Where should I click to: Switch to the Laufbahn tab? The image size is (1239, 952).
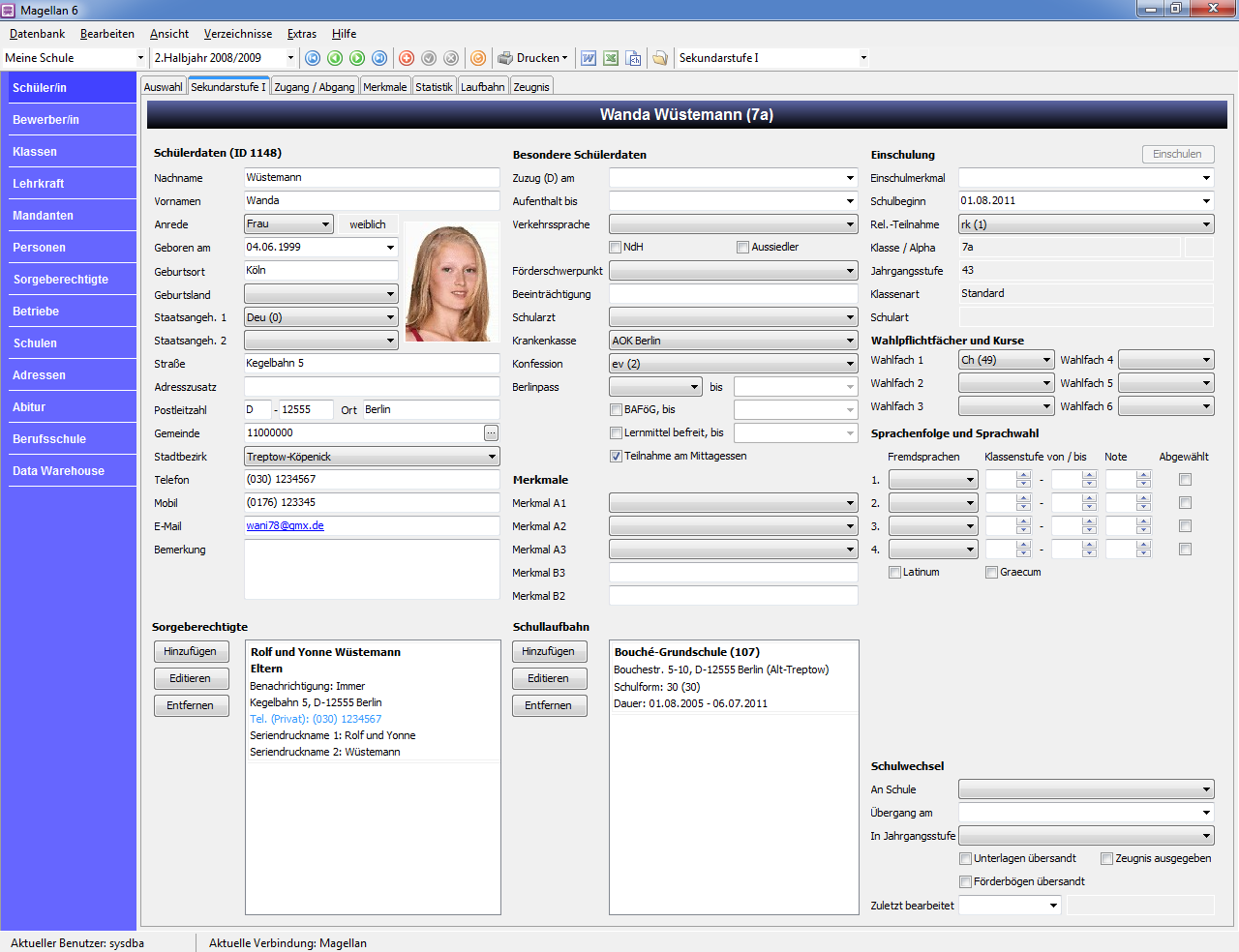tap(482, 87)
